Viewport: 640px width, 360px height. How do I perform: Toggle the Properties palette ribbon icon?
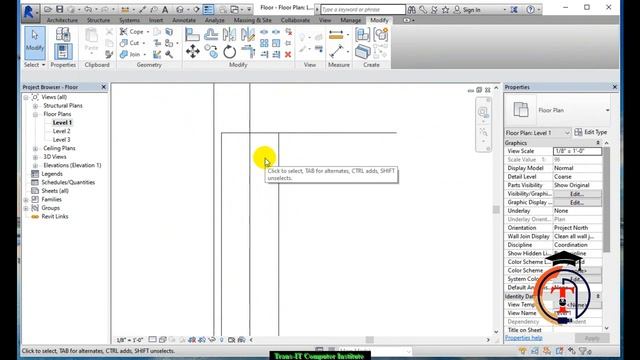tap(63, 51)
